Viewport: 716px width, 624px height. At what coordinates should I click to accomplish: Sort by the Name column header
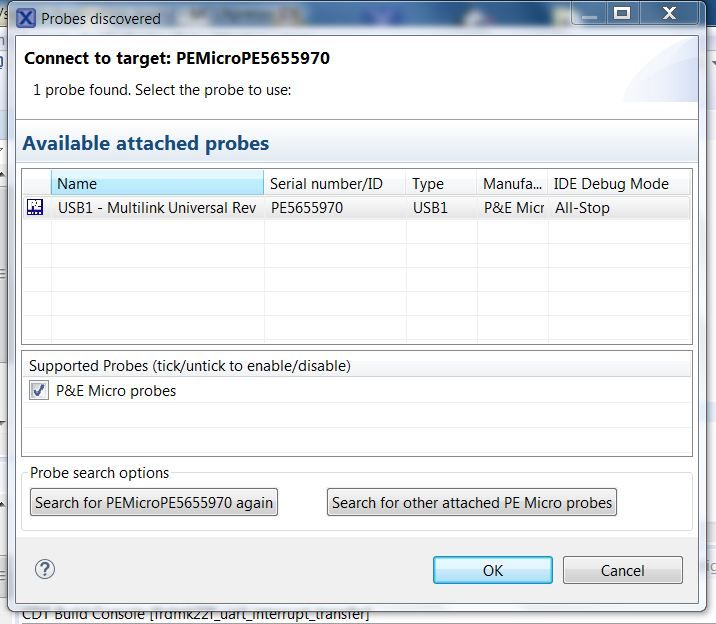tap(158, 184)
